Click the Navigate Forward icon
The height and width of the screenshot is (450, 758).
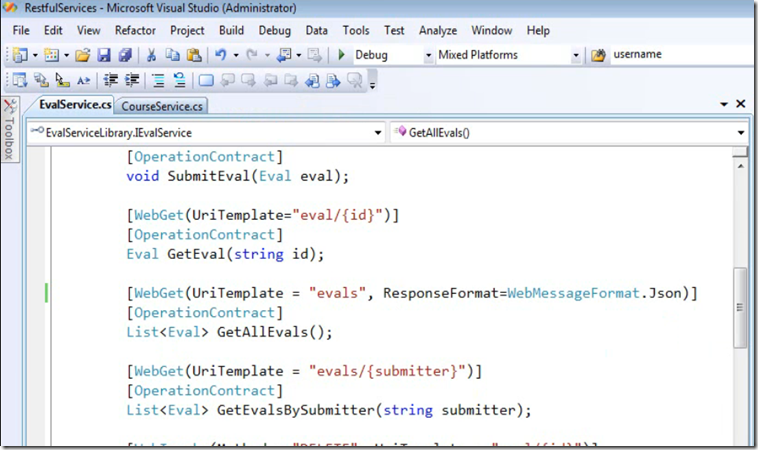pyautogui.click(x=314, y=55)
